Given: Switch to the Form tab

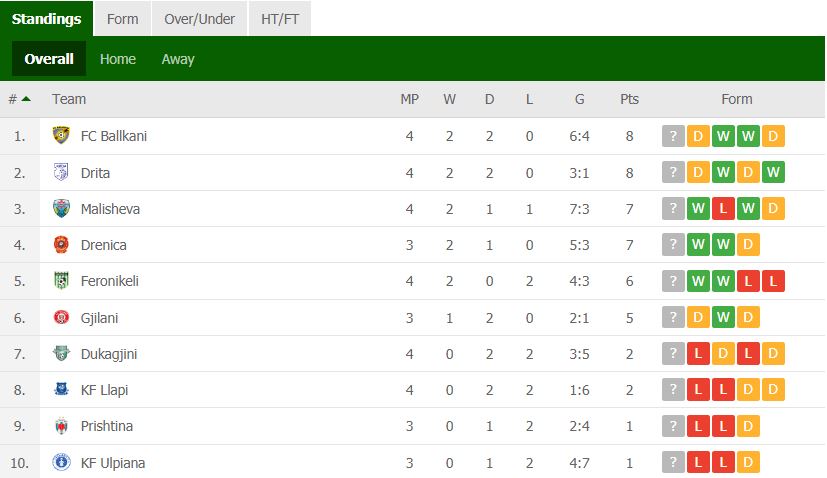Looking at the screenshot, I should 122,19.
